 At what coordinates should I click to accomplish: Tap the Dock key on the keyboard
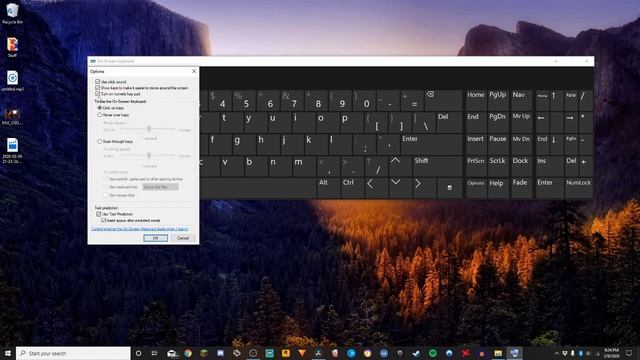coord(521,166)
